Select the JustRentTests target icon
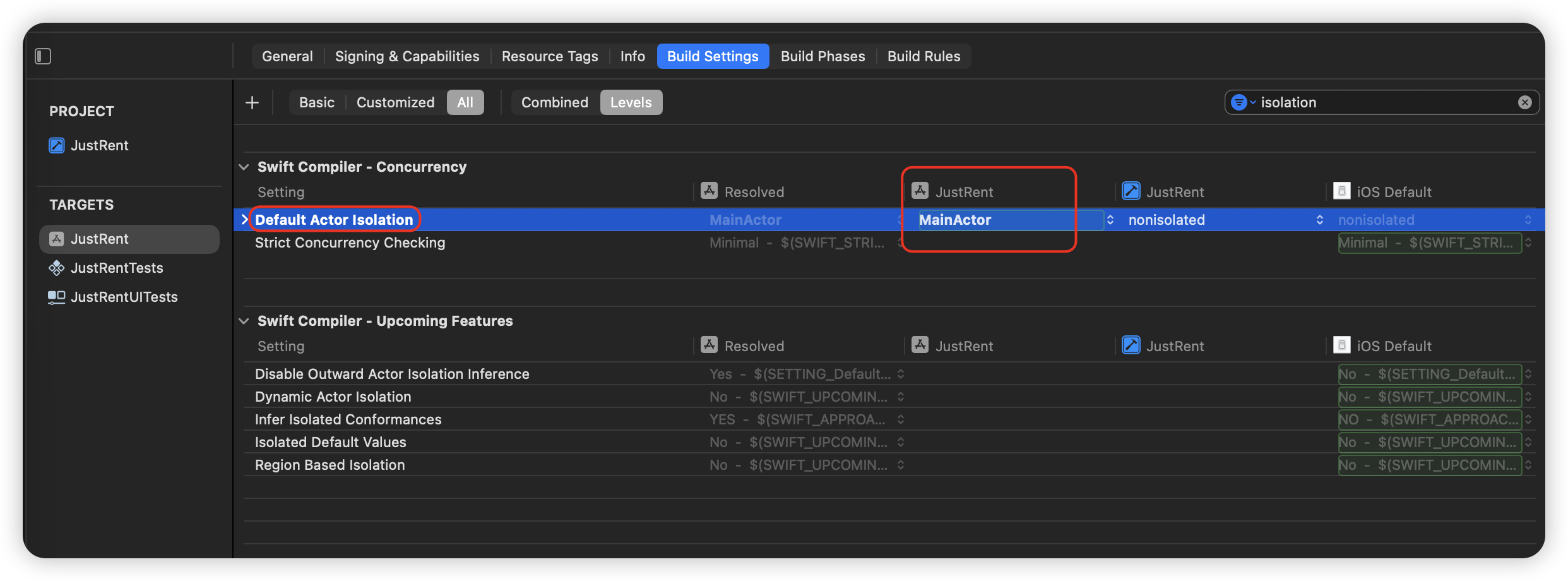Viewport: 1568px width, 581px height. (57, 268)
